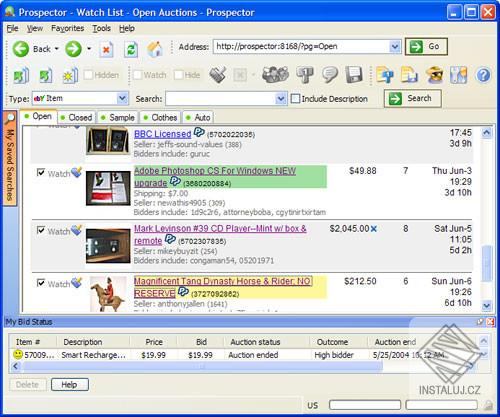Click the floppy disk save icon

click(354, 75)
